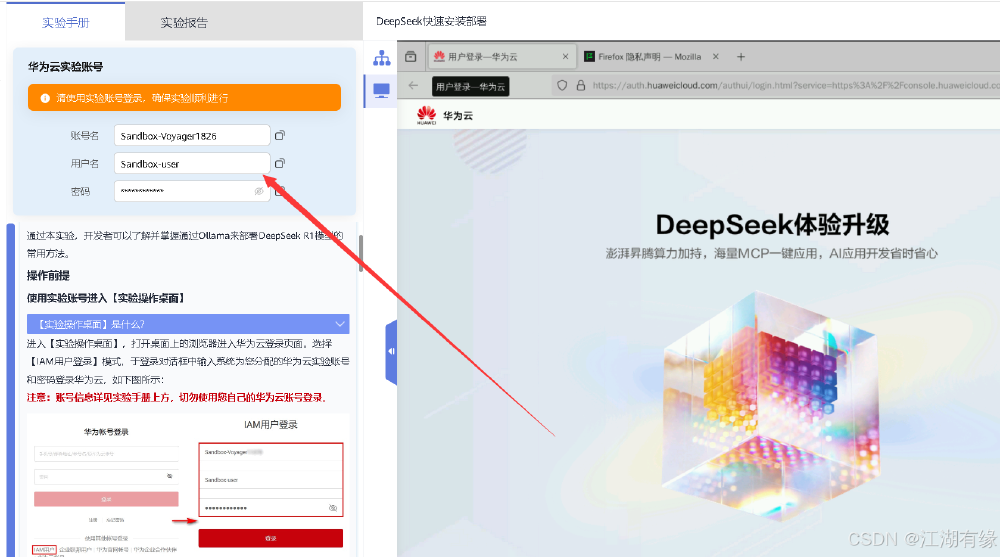Viewport: 1000px width, 557px height.
Task: Copy the 账号名 Sandbox-Voyager1826 value
Action: [279, 135]
